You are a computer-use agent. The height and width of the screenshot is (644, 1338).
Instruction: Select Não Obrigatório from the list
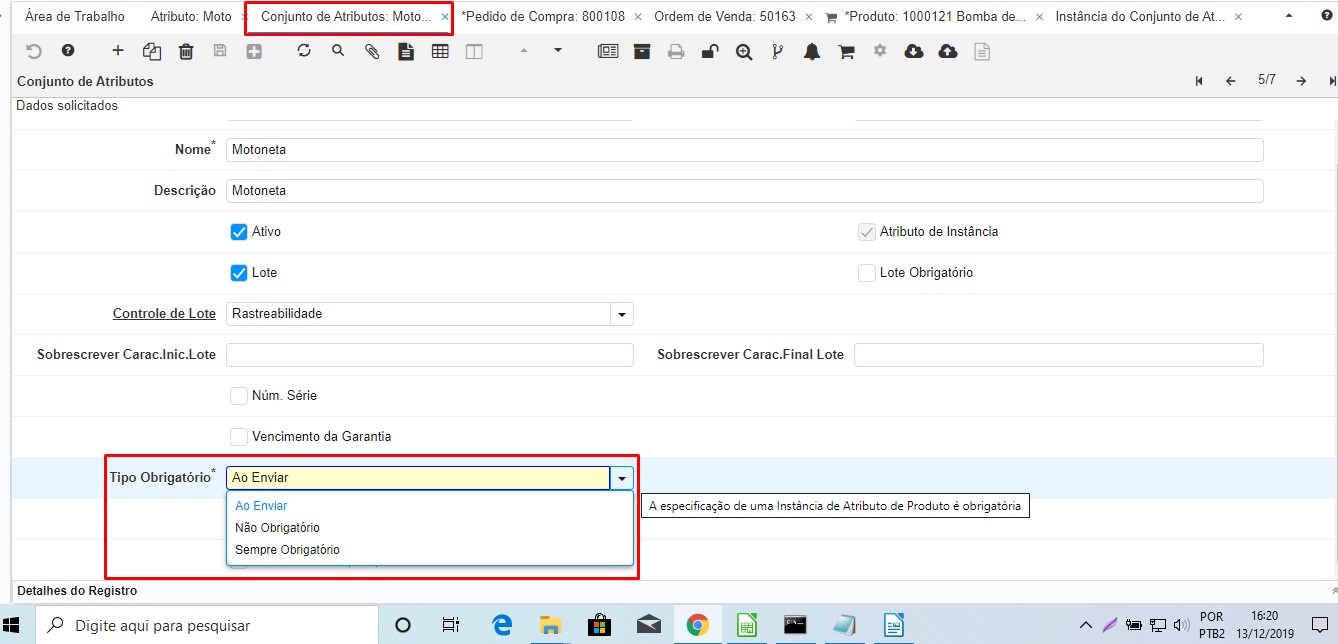pyautogui.click(x=277, y=528)
